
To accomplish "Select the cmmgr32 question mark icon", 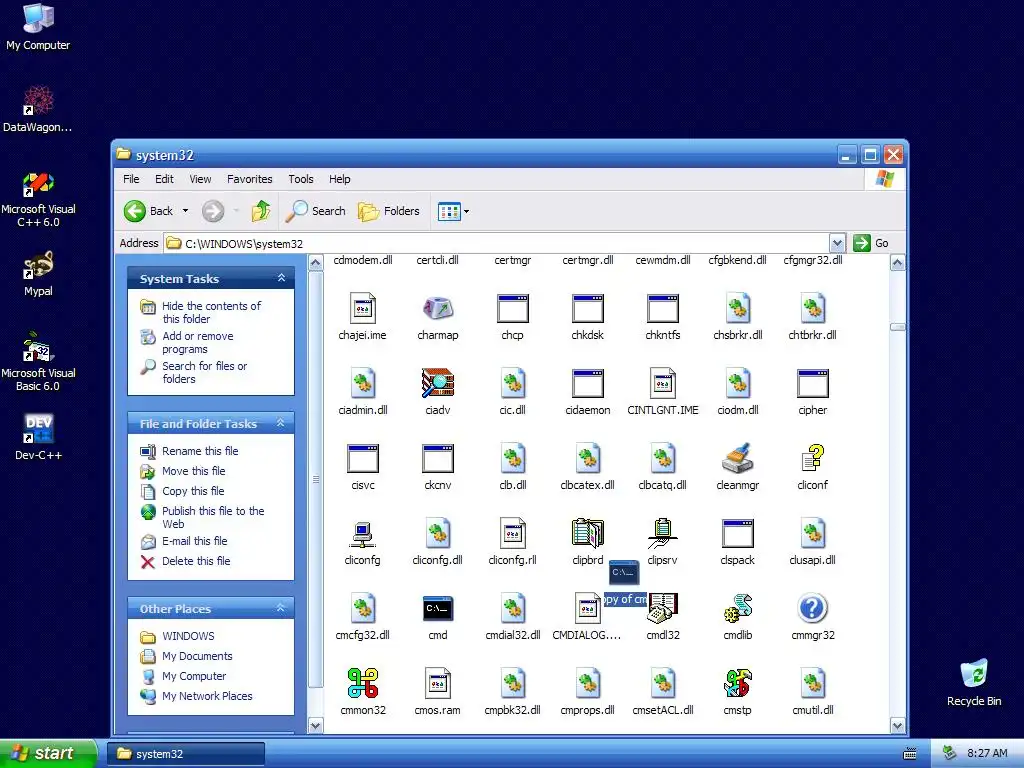I will tap(812, 608).
